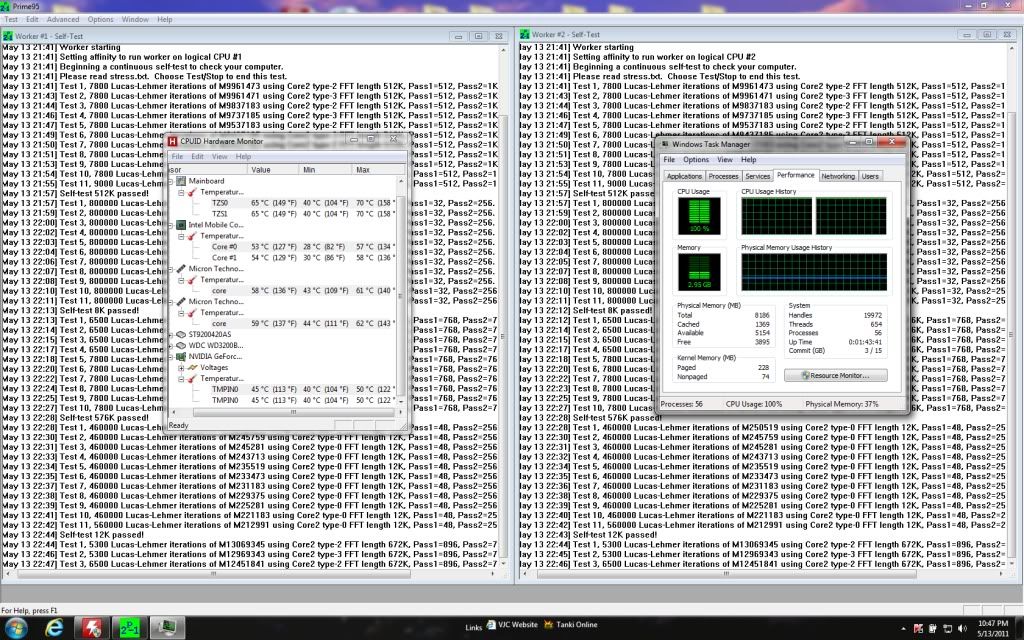This screenshot has width=1024, height=640.
Task: Click the Memory 2.95 GB gauge
Action: tap(699, 272)
